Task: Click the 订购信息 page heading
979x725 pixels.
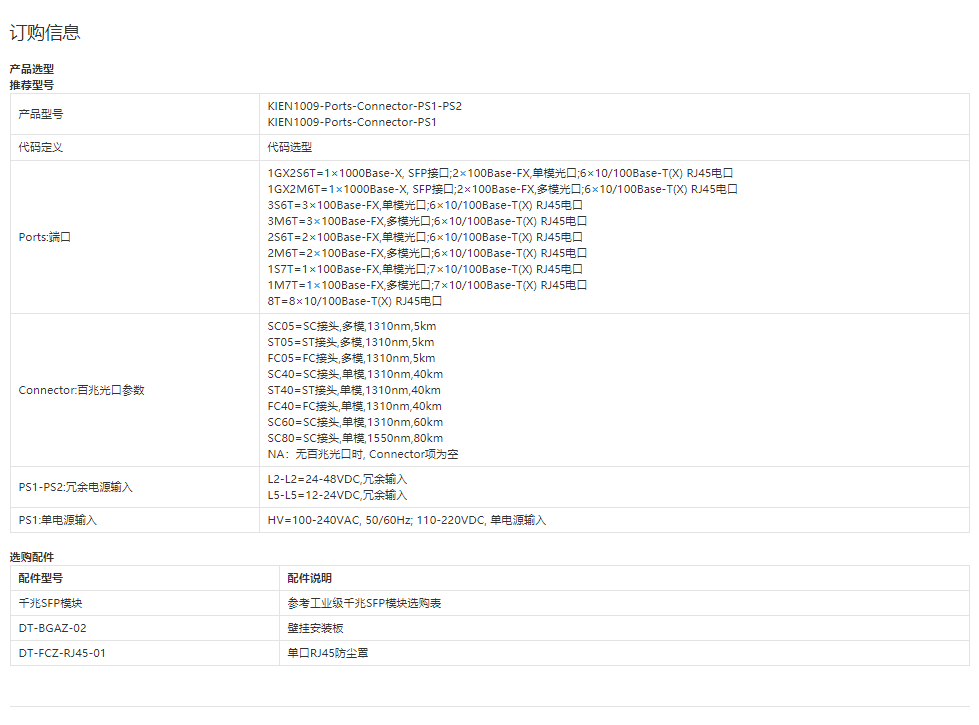Action: [45, 33]
